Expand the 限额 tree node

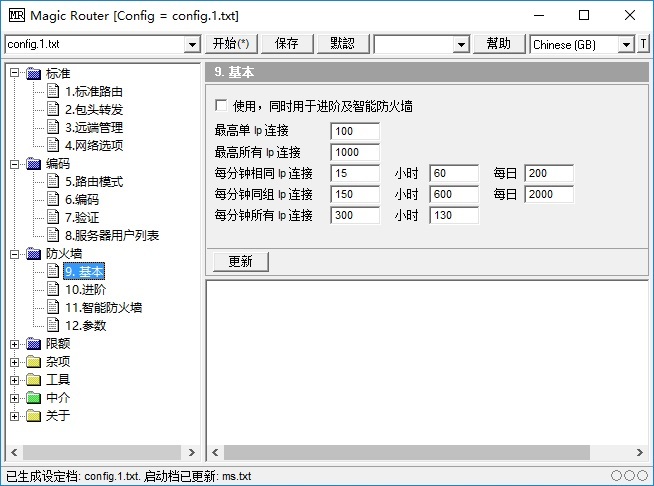(15, 344)
